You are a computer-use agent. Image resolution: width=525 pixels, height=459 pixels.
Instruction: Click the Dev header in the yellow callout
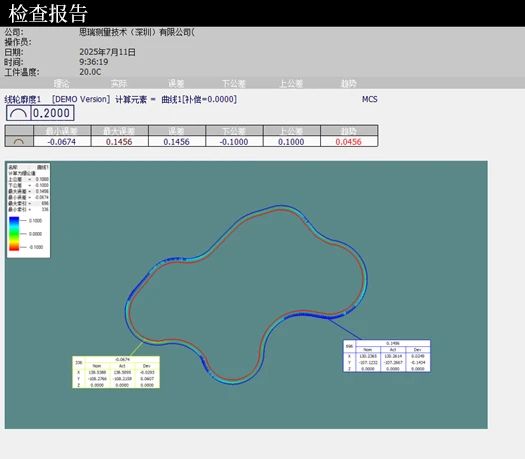tap(147, 366)
